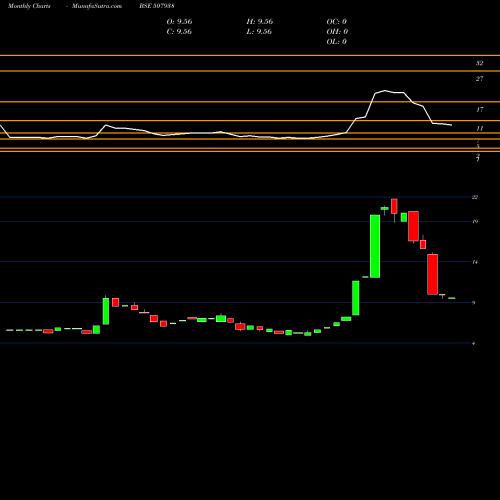Click the 'OL: 0' reading
Screen dimensions: 500x500
[x=337, y=42]
